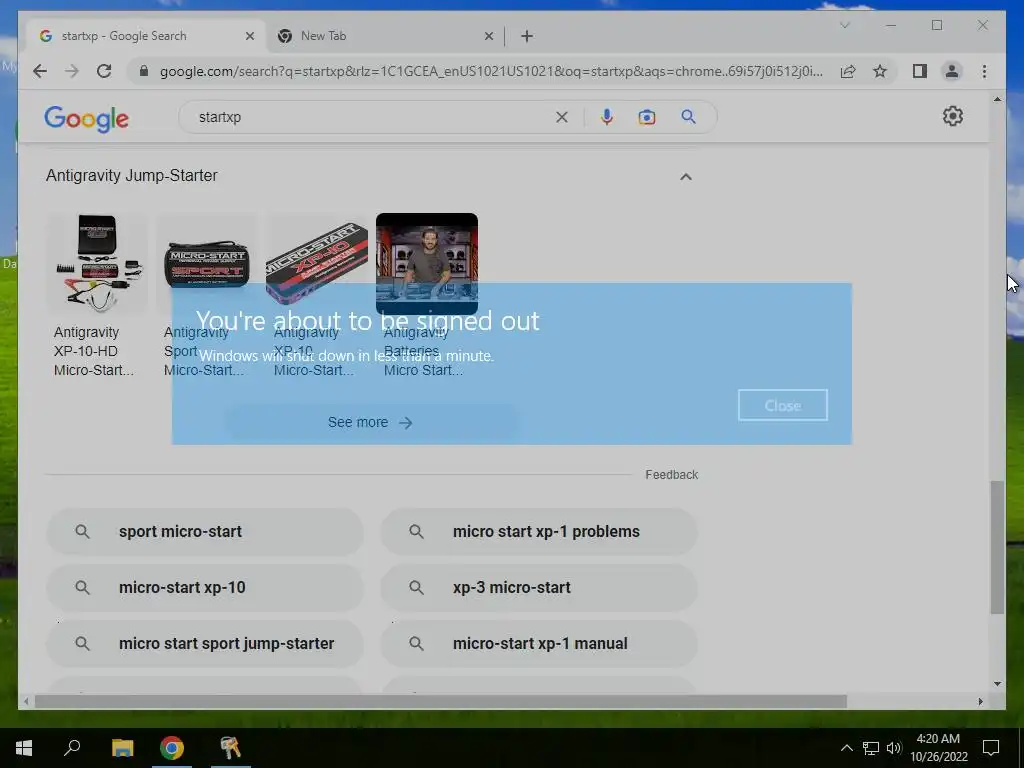1024x768 pixels.
Task: Open the keys app on the taskbar
Action: click(x=231, y=748)
